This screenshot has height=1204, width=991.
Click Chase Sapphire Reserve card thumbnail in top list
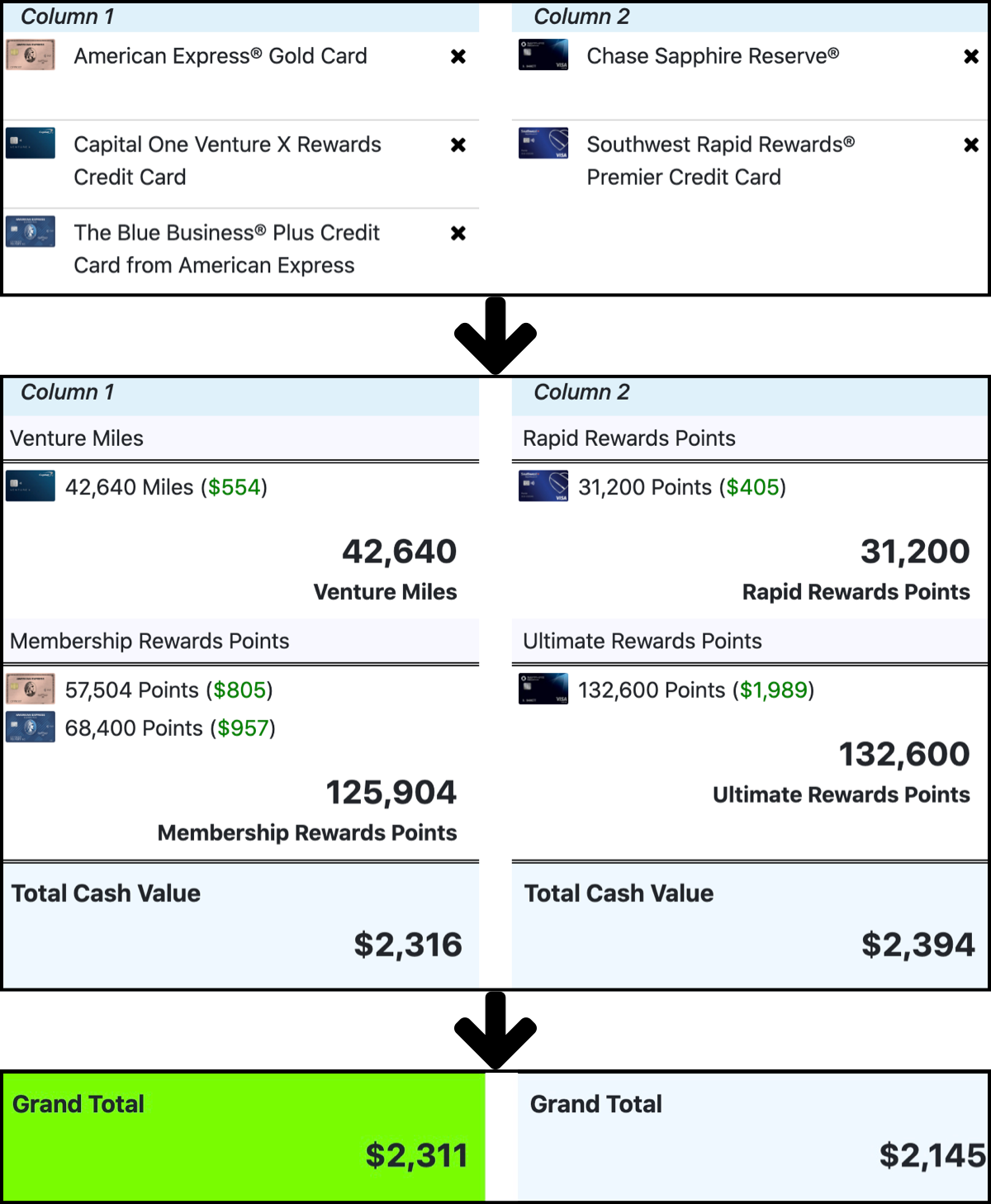pyautogui.click(x=543, y=55)
